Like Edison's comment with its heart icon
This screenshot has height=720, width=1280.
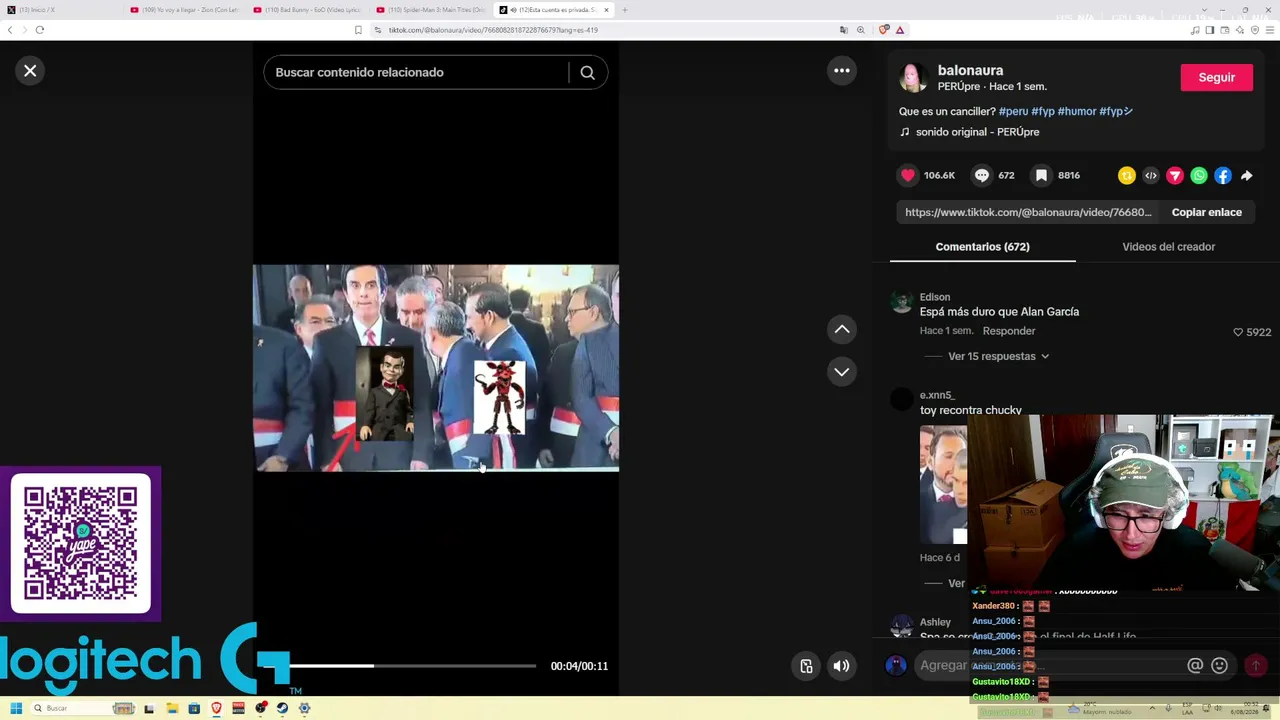1238,332
